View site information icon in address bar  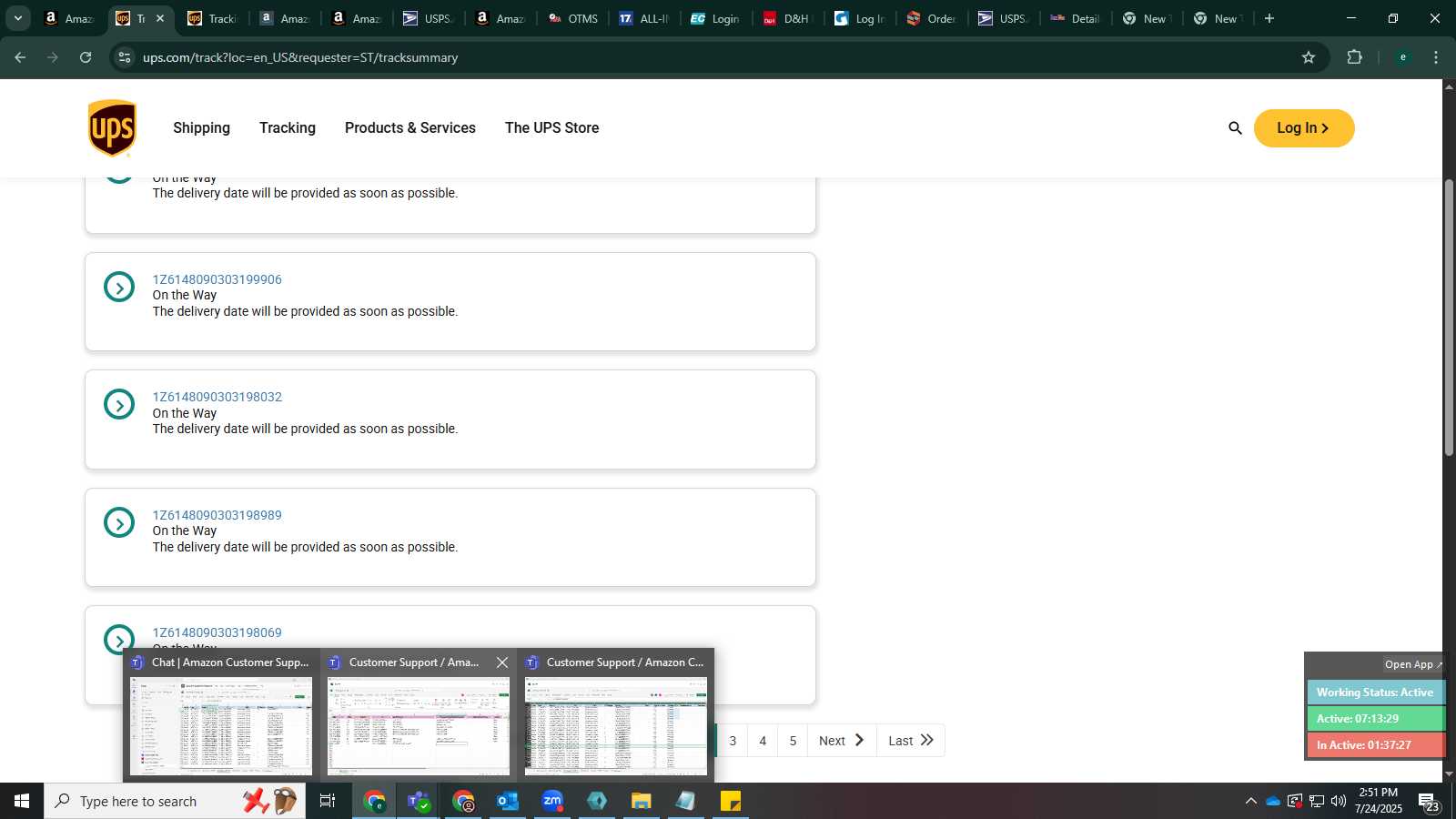tap(125, 57)
